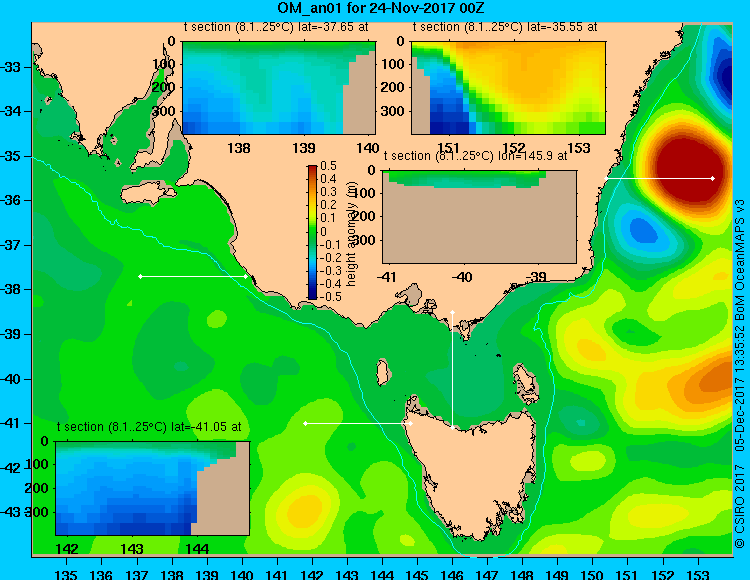Click King Island northwest of Tasmania
The height and width of the screenshot is (580, 750).
point(382,372)
